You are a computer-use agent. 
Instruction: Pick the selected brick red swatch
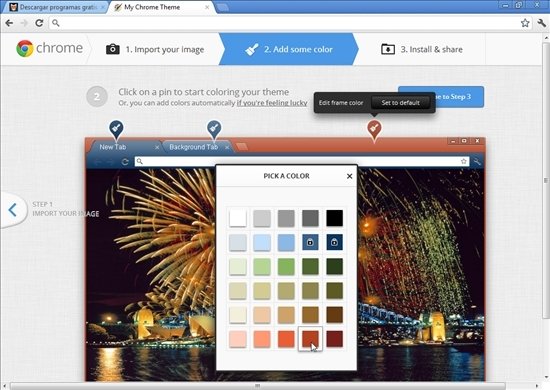[310, 339]
